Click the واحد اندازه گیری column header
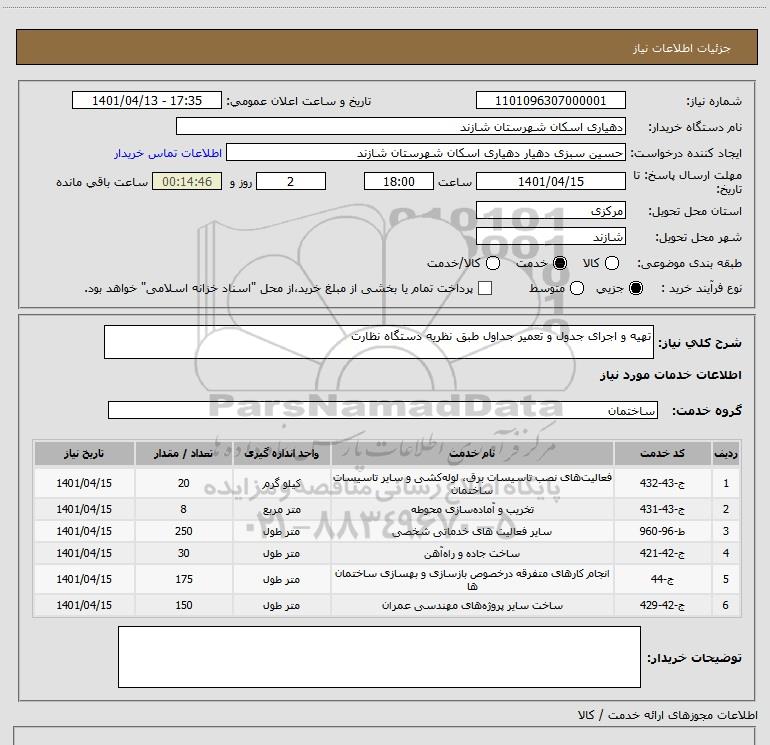Viewport: 770px width, 745px height. click(x=281, y=453)
